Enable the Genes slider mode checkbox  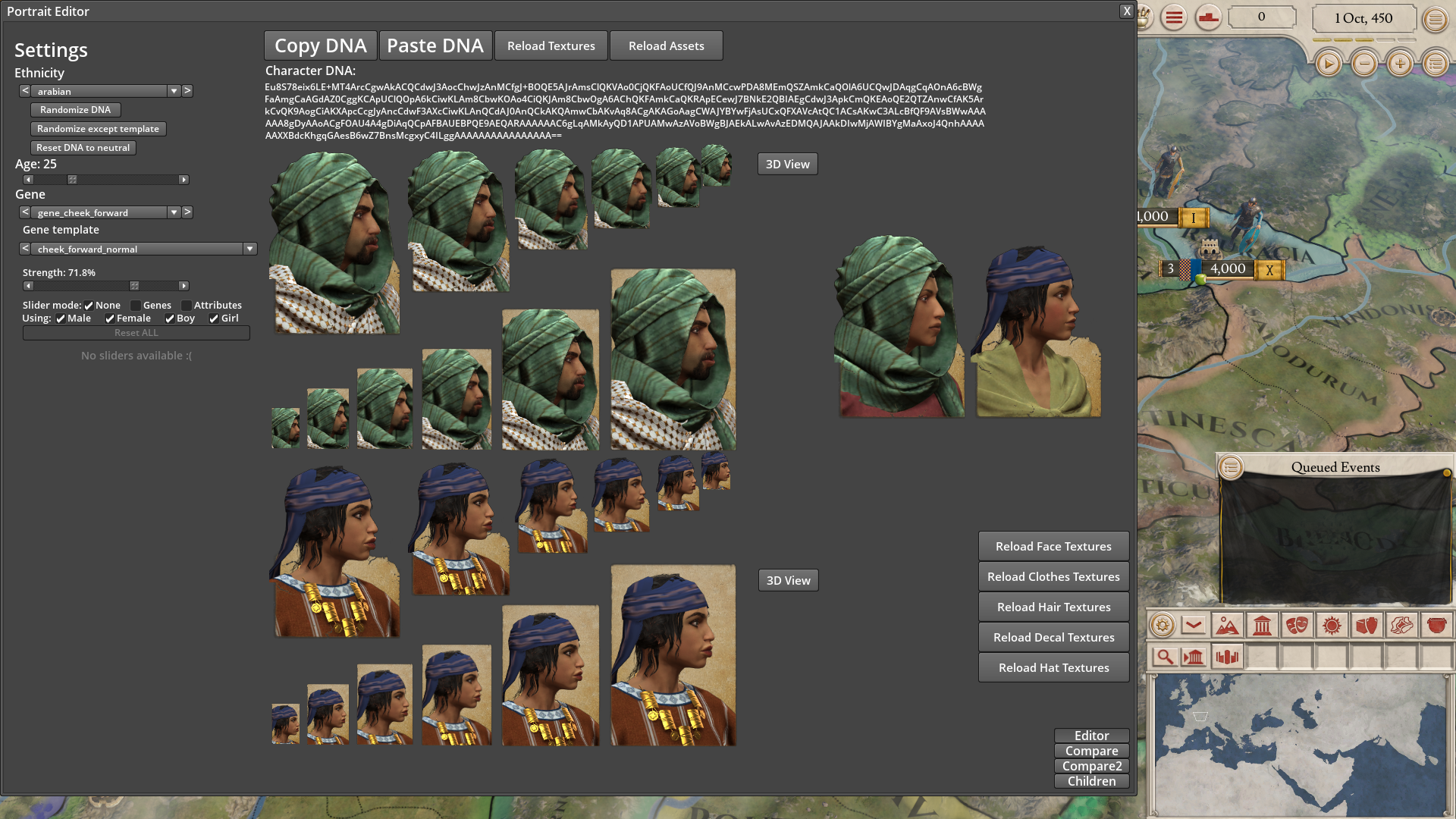(136, 306)
